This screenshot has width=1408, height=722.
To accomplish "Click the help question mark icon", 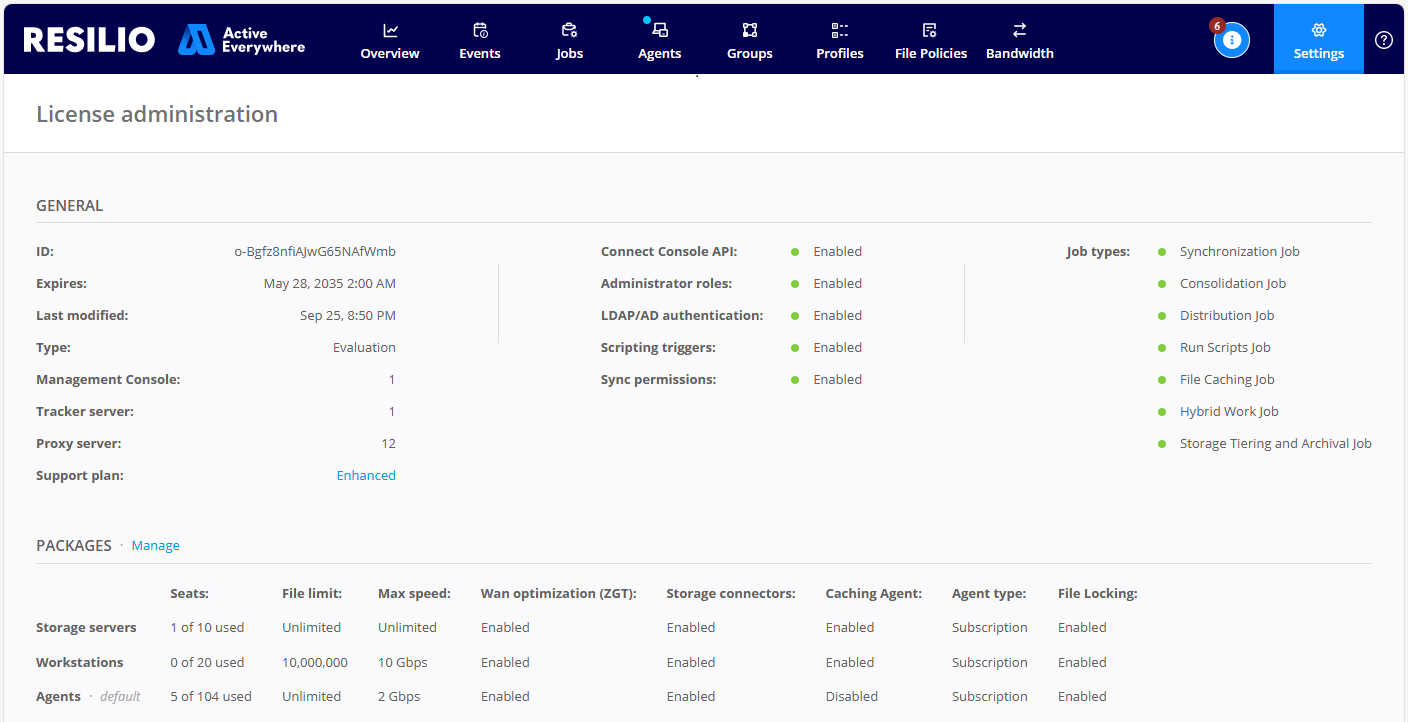I will (x=1383, y=39).
